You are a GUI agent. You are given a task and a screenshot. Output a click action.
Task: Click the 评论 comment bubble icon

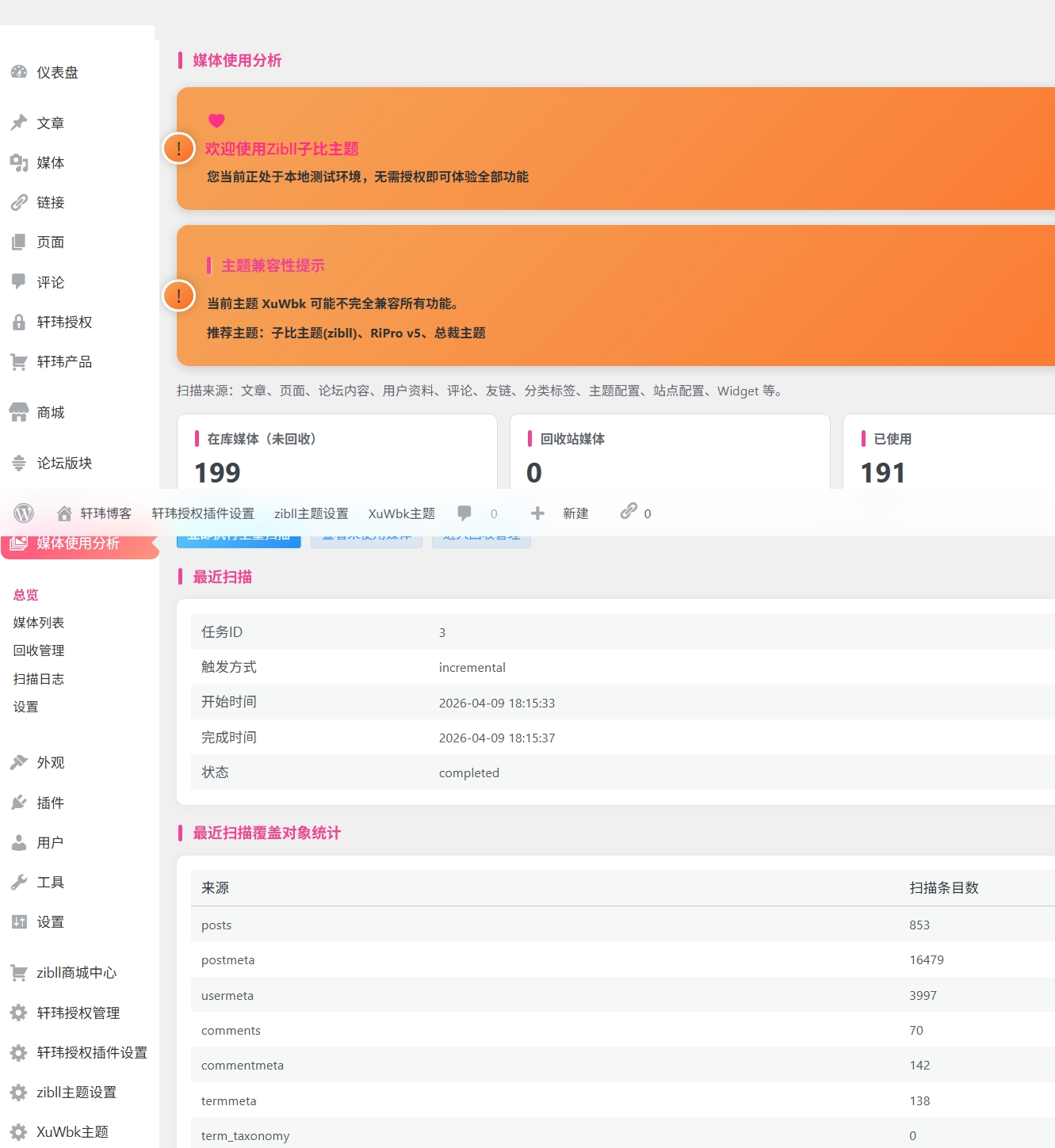point(19,282)
